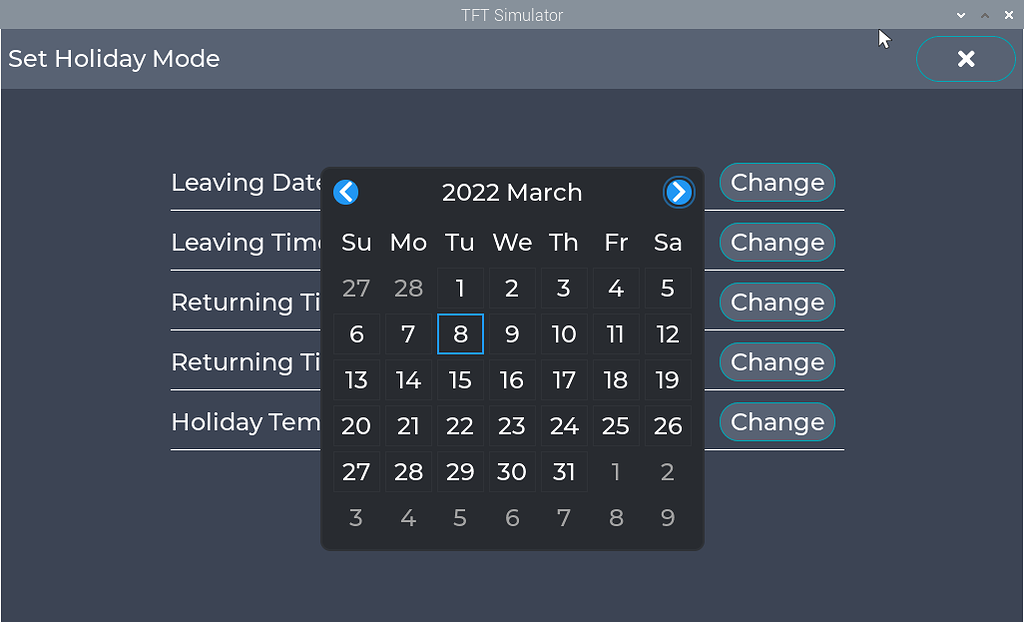Viewport: 1024px width, 622px height.
Task: Pick March 20 from the calendar grid
Action: (x=356, y=426)
